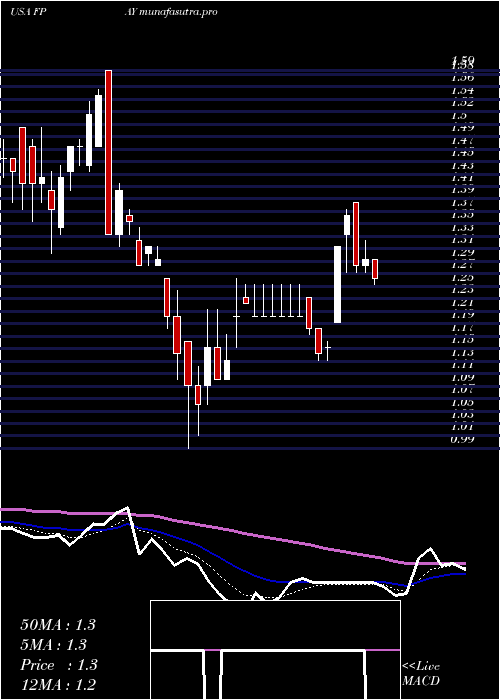500x700 pixels.
Task: Click the "<<Live MACD" label
Action: coord(421,674)
